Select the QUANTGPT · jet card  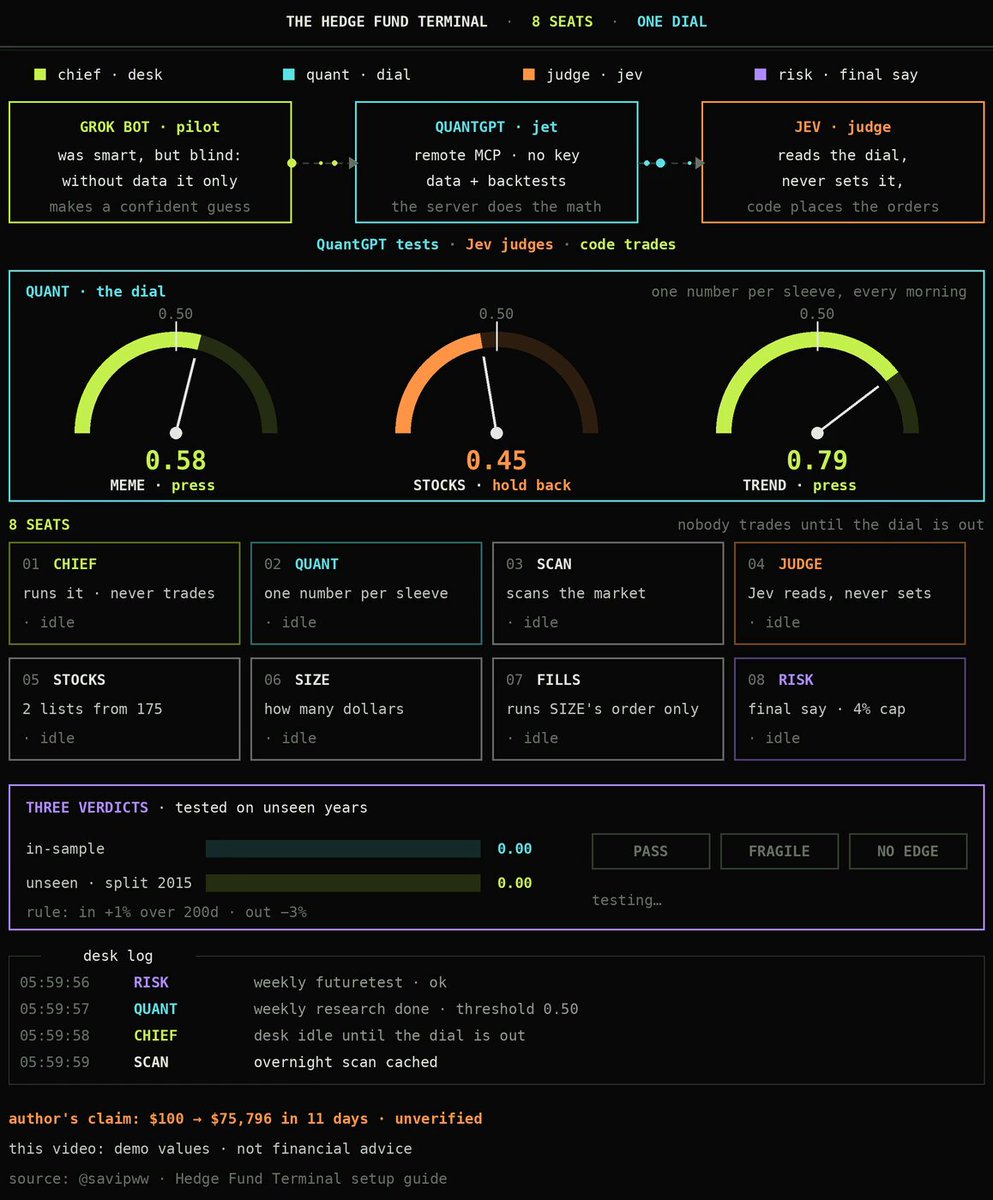pyautogui.click(x=496, y=162)
